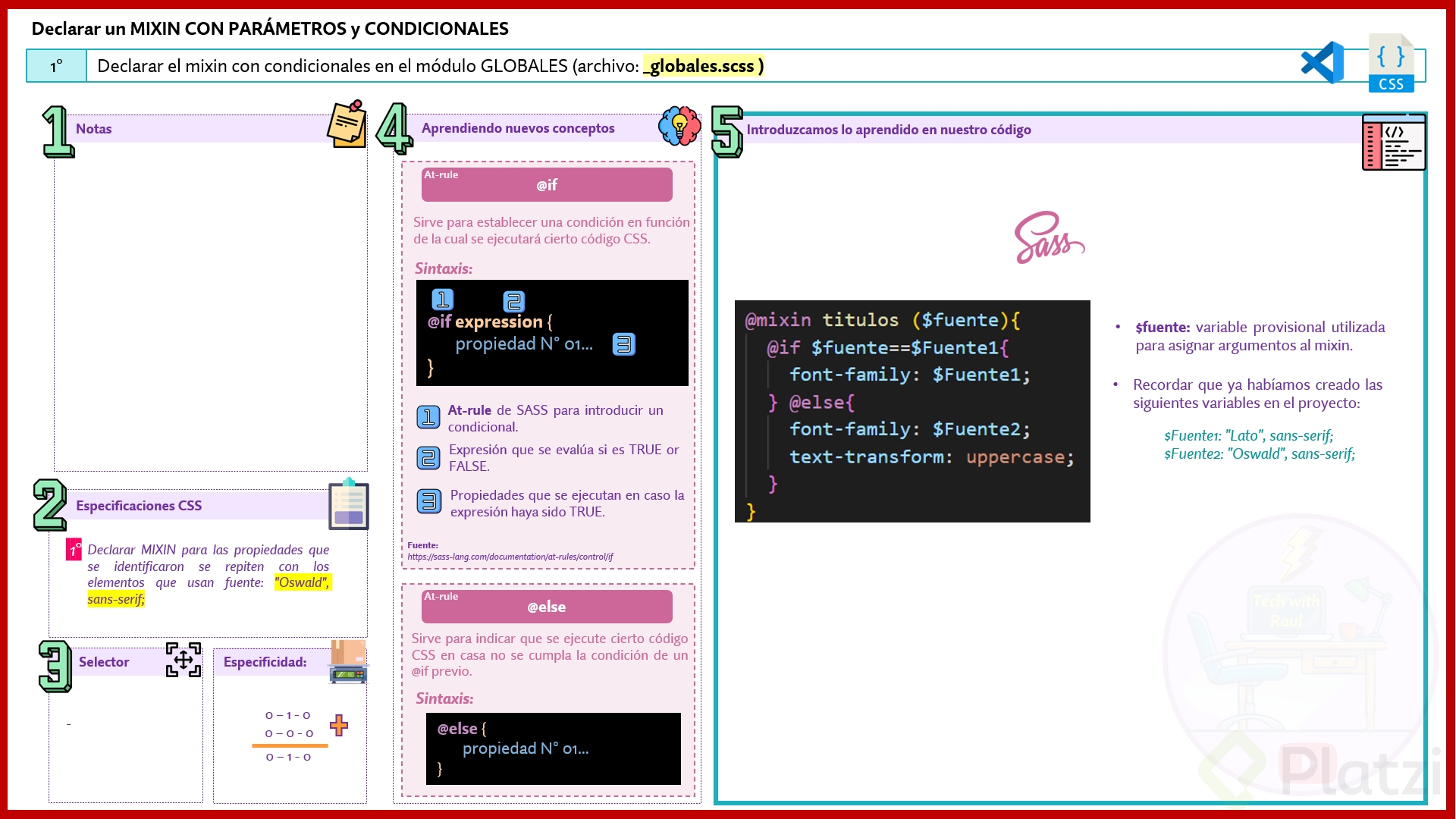Screen dimensions: 1456x819
Task: Select the @else At-rule header banner
Action: coord(546,607)
